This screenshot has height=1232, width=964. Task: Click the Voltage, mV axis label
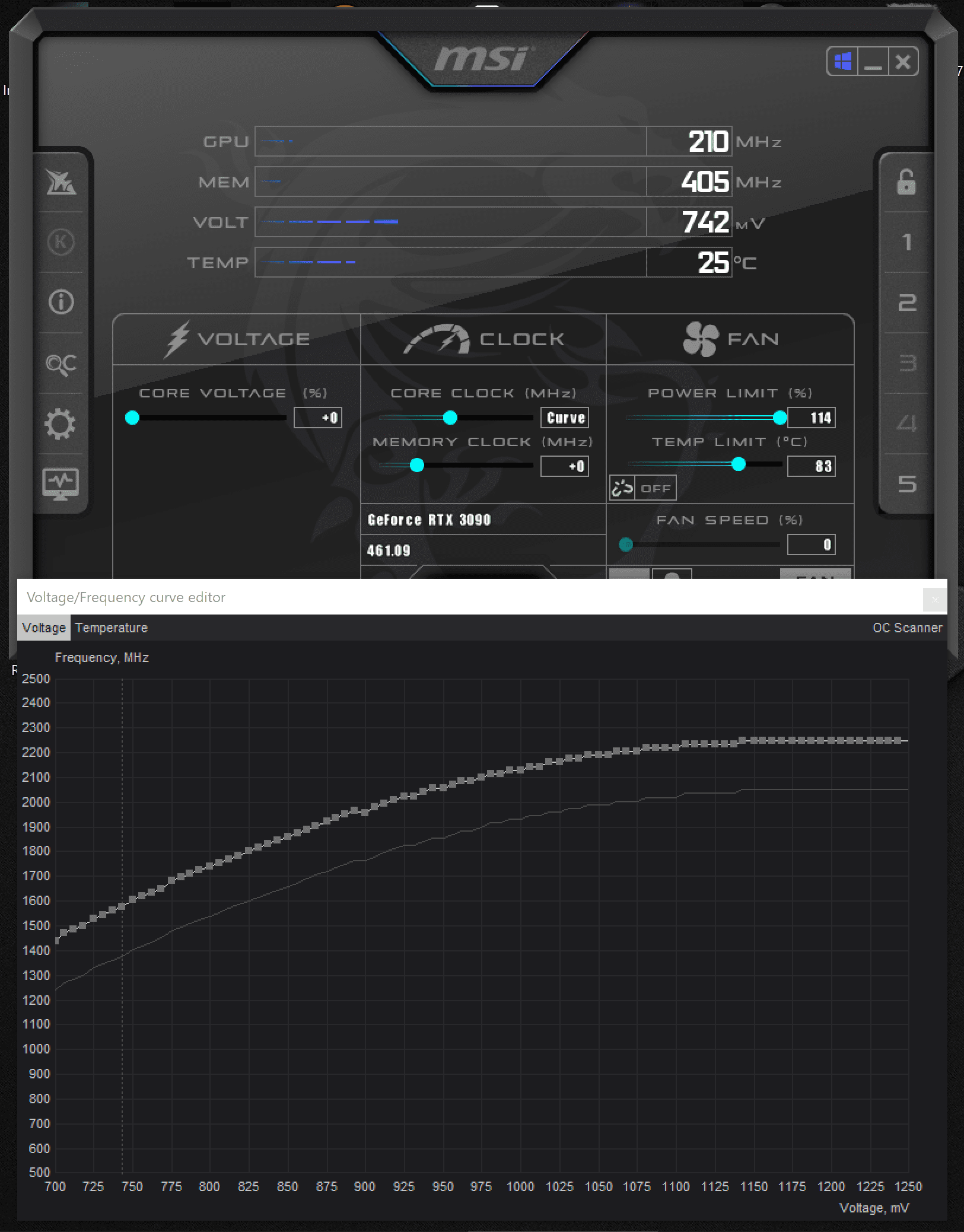(874, 1208)
